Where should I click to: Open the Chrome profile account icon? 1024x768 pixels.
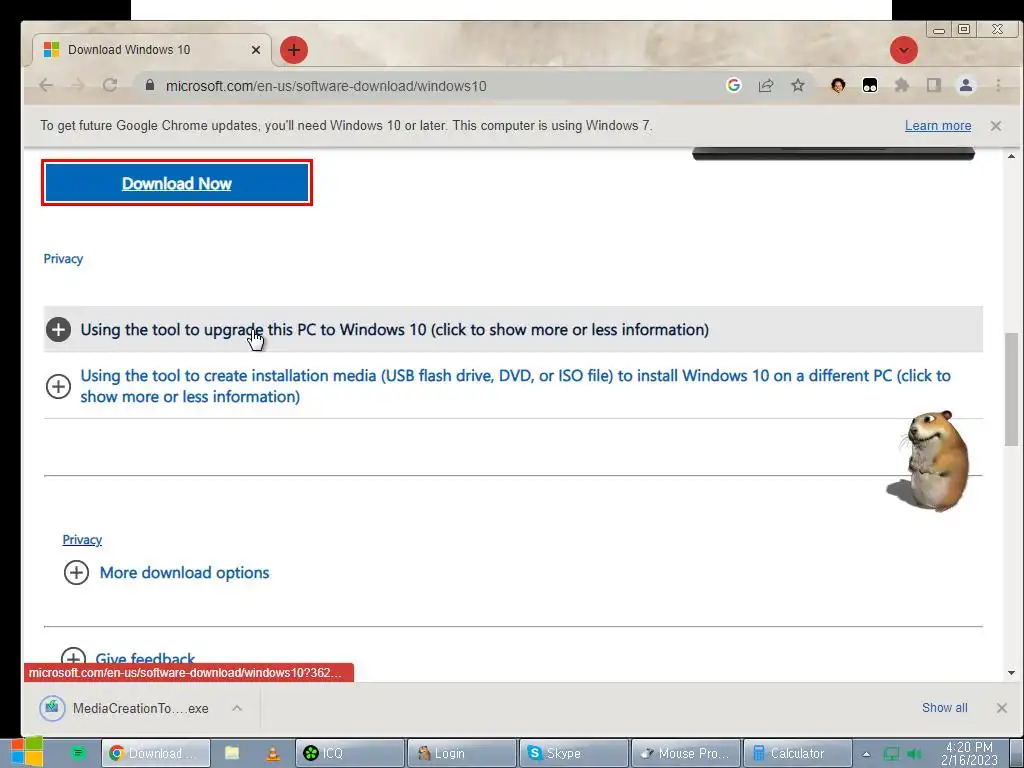coord(966,86)
